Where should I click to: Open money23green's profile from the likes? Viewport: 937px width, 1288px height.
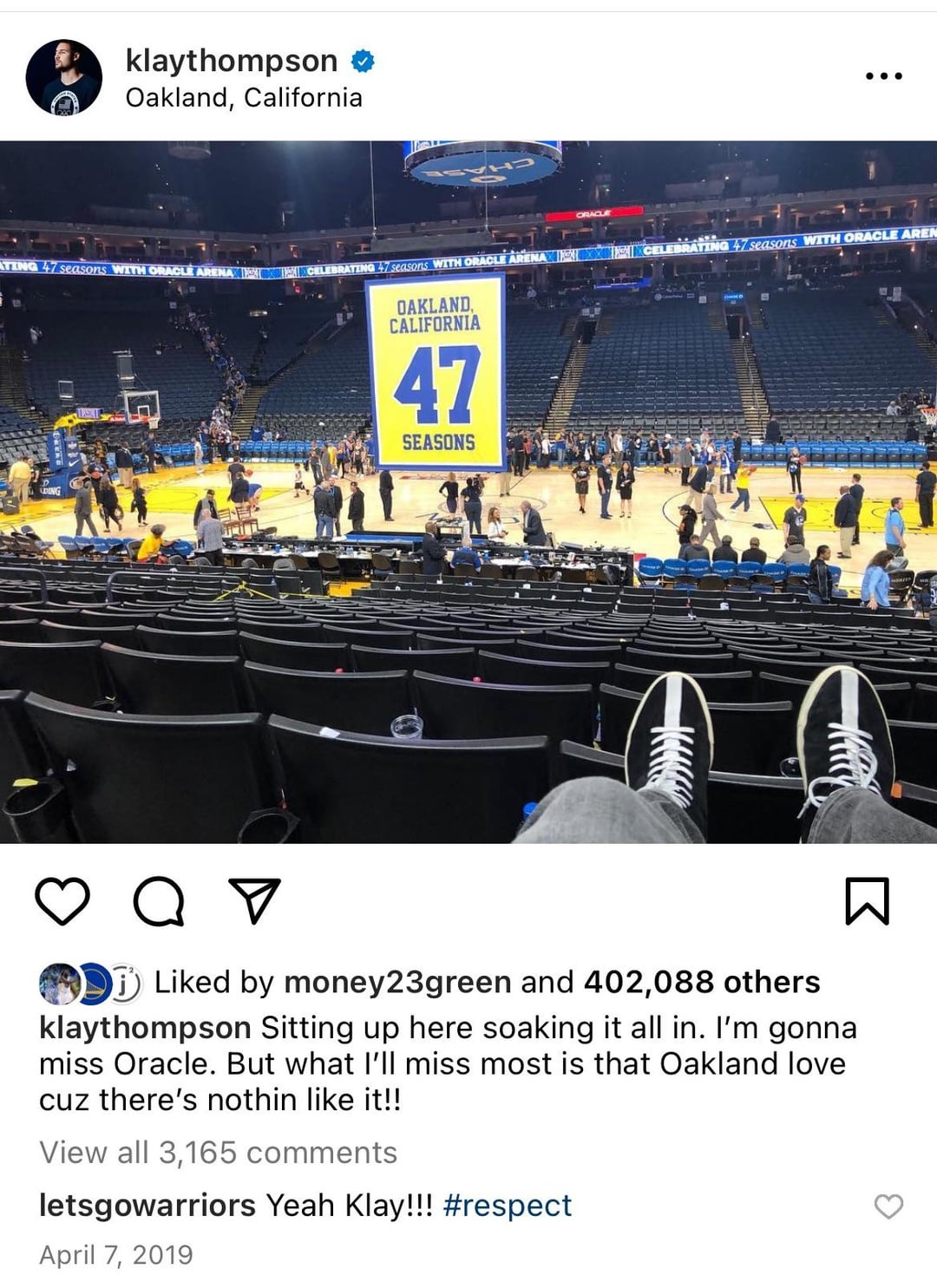point(397,982)
